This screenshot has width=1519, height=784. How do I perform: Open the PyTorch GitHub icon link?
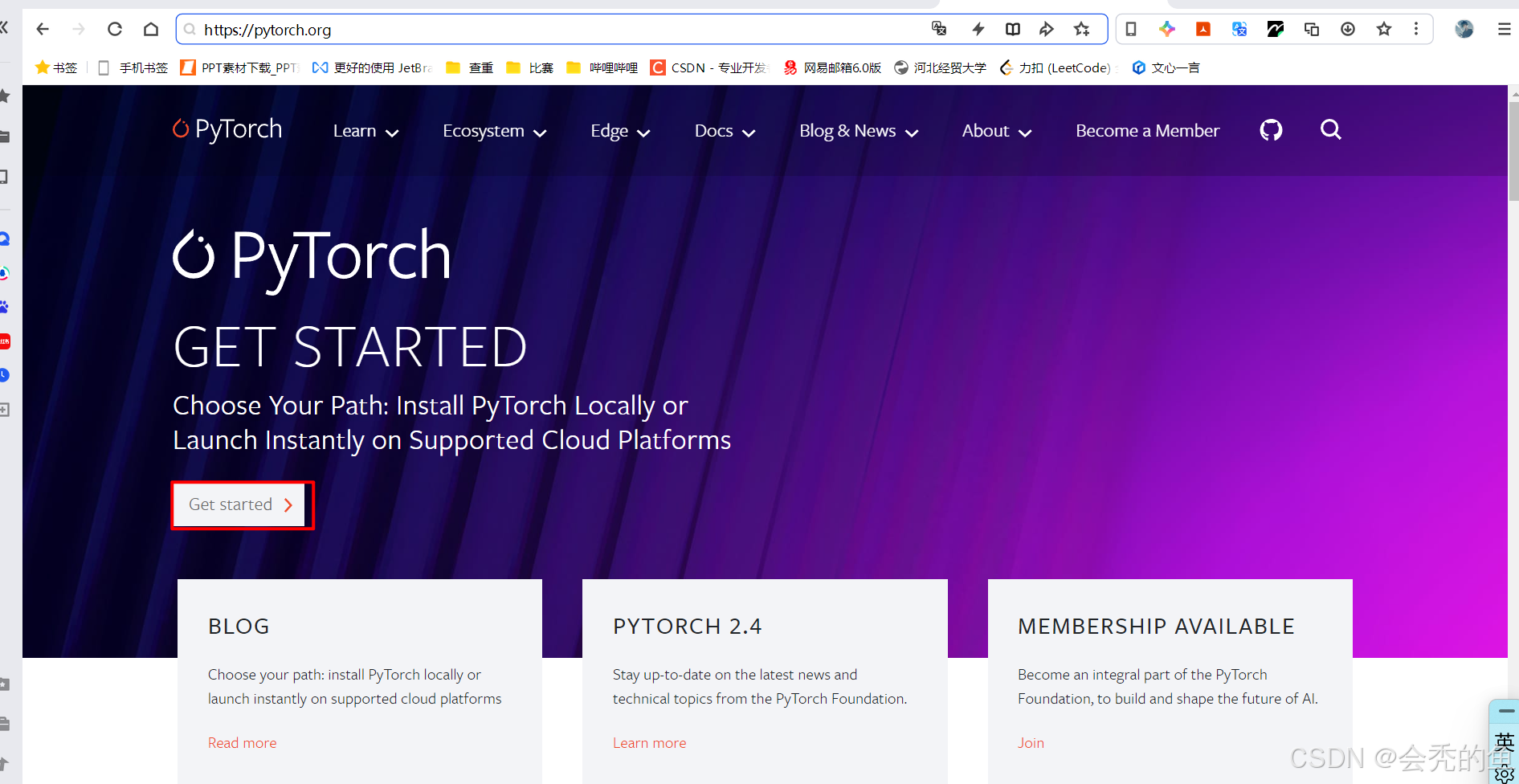click(1271, 129)
